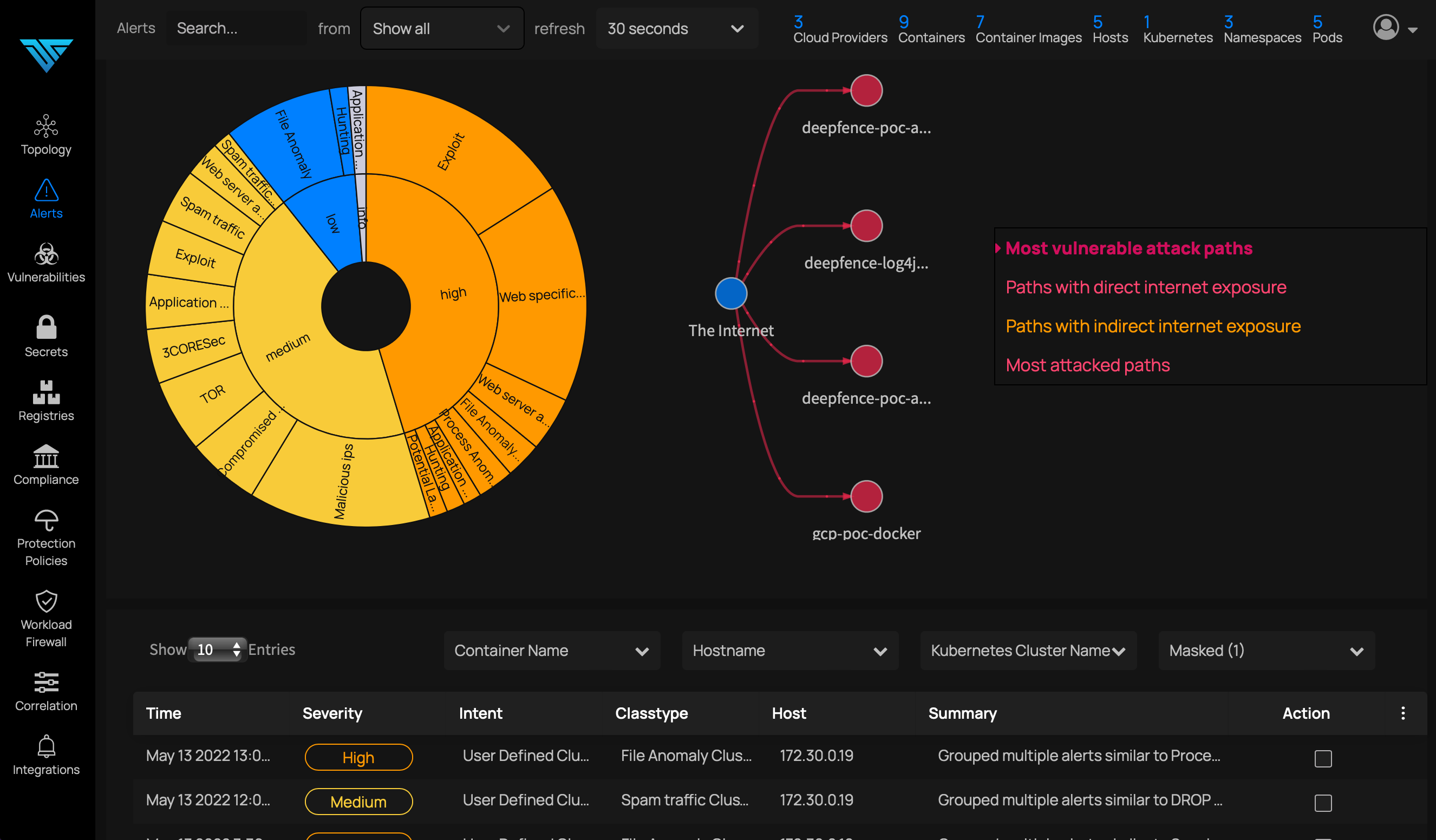Viewport: 1436px width, 840px height.
Task: Open the Secrets padlock icon
Action: coord(46,327)
